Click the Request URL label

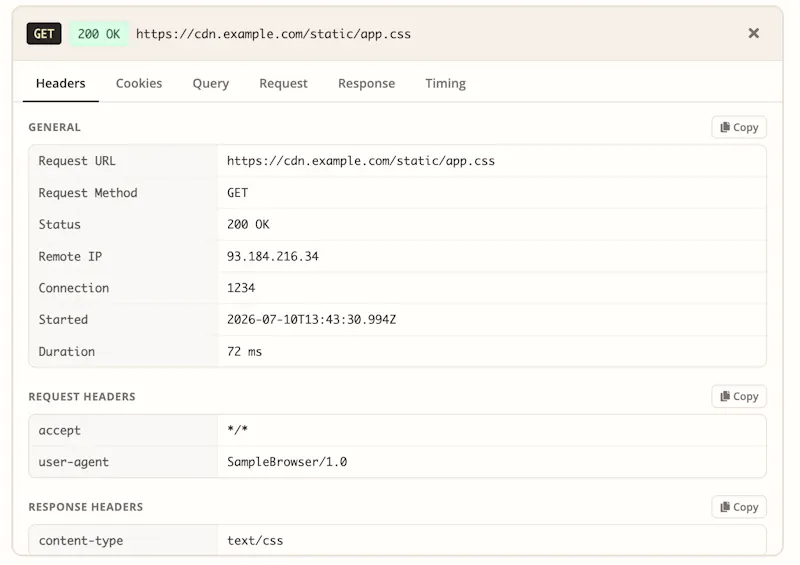tap(77, 161)
